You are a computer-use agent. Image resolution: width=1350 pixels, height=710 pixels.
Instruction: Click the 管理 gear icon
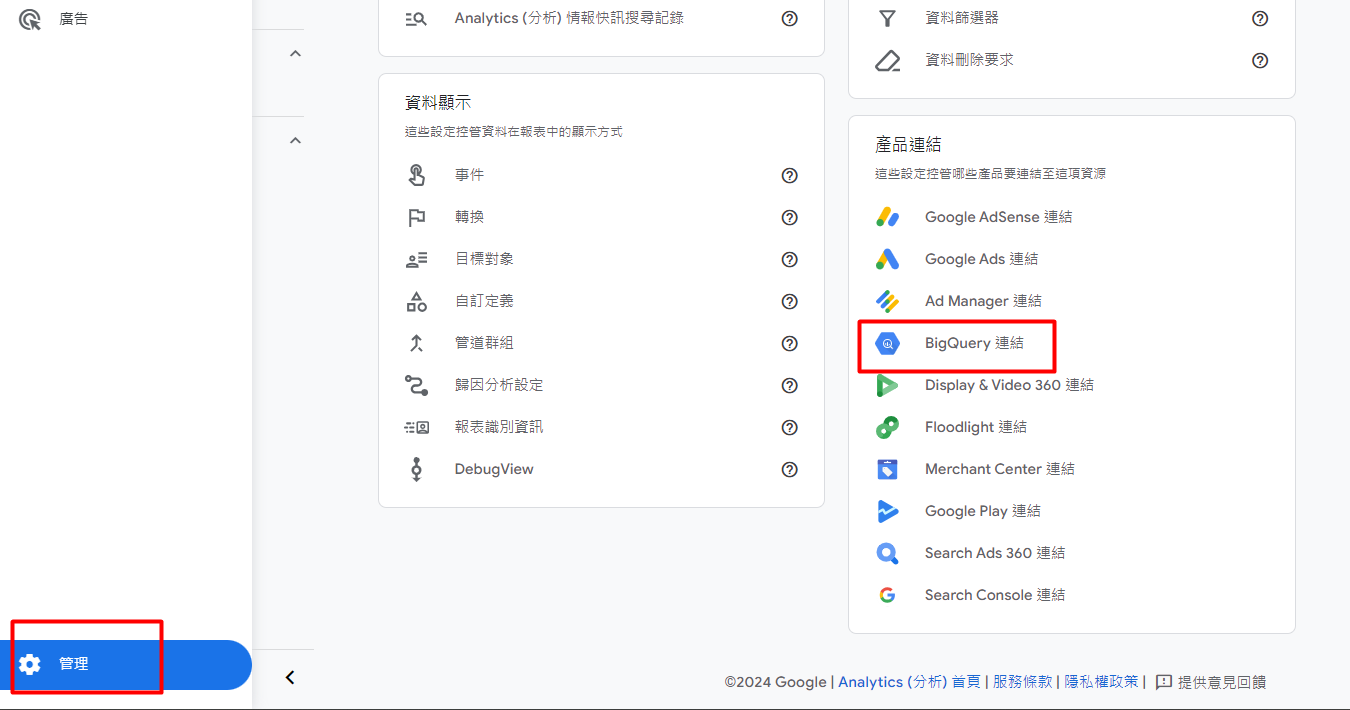pos(30,664)
